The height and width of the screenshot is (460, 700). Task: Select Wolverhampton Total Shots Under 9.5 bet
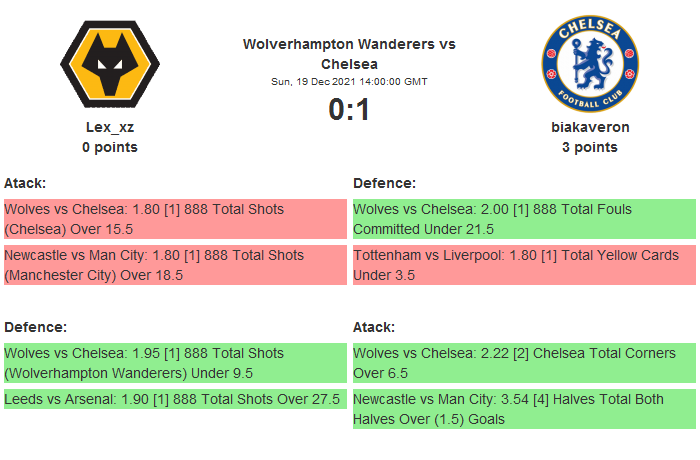[x=174, y=363]
